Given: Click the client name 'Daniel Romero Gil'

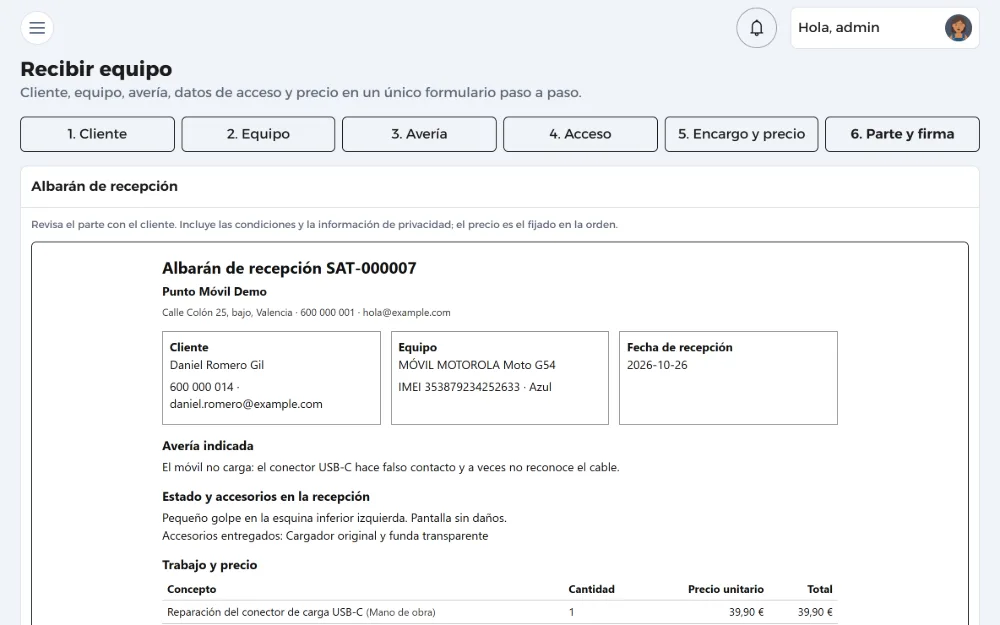Looking at the screenshot, I should pos(217,365).
